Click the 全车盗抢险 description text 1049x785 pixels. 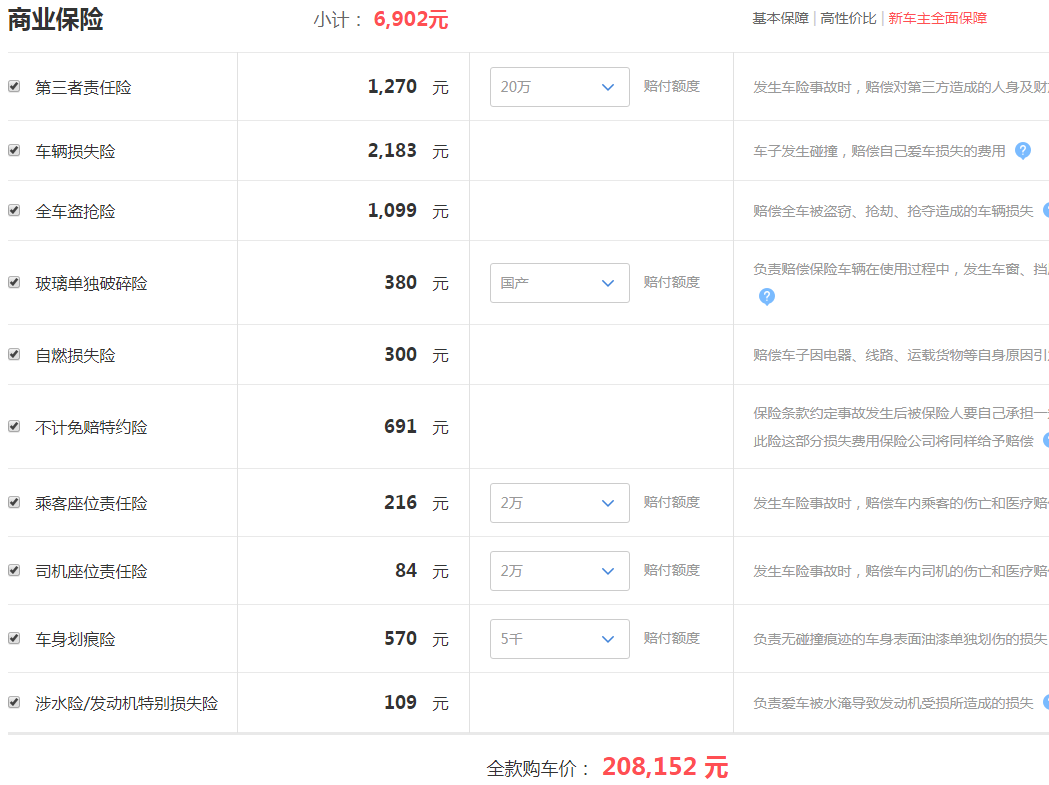[893, 211]
